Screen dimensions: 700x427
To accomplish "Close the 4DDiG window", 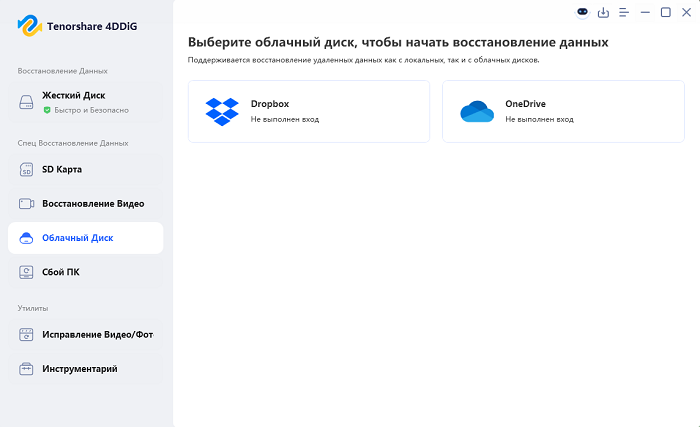I will point(687,13).
